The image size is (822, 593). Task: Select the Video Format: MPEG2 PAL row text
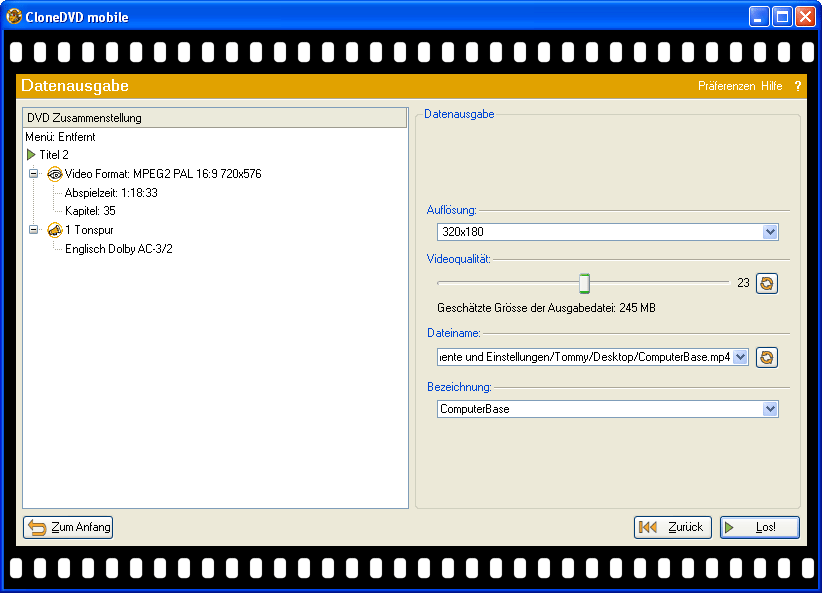[x=163, y=174]
